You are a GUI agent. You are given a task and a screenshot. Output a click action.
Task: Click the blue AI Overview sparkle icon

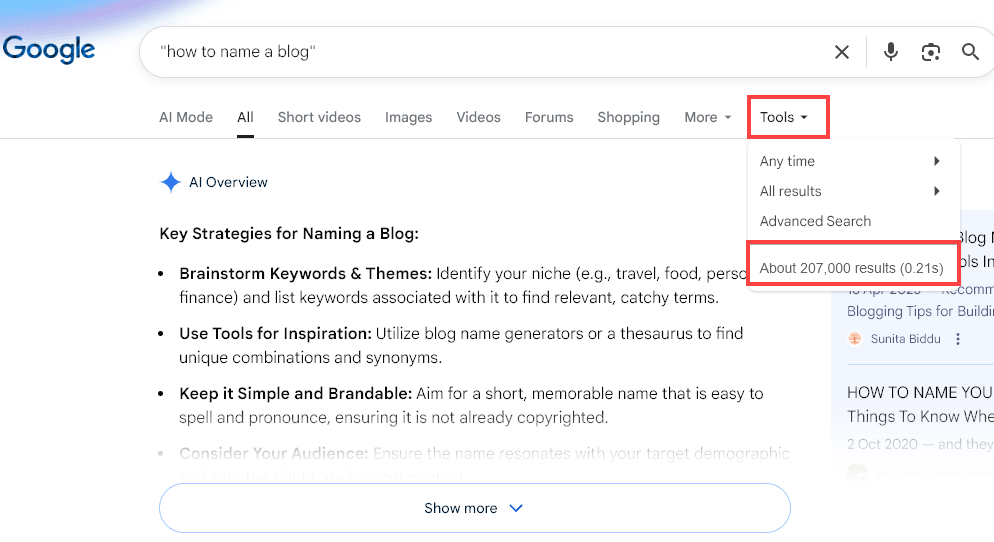[170, 182]
